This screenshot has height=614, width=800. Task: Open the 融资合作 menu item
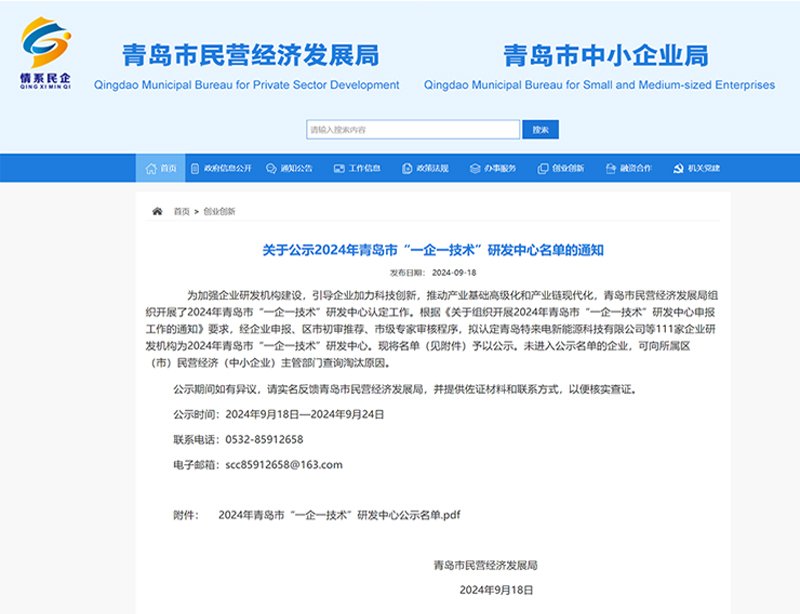pos(628,168)
